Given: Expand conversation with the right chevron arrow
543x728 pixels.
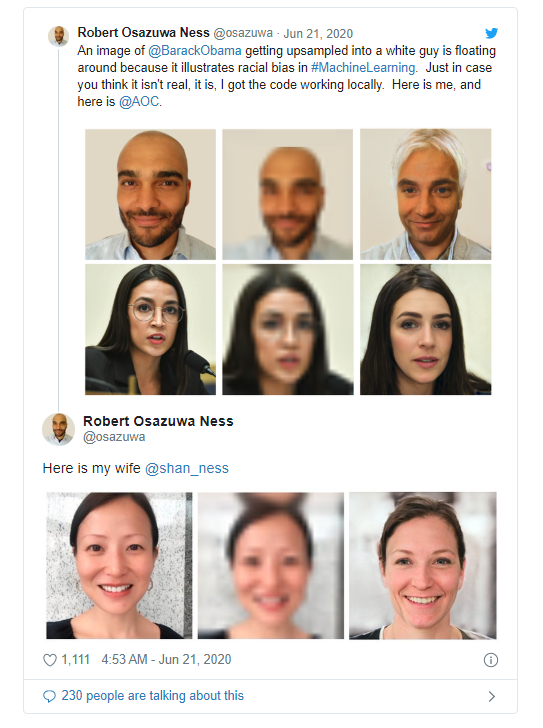Looking at the screenshot, I should [492, 696].
